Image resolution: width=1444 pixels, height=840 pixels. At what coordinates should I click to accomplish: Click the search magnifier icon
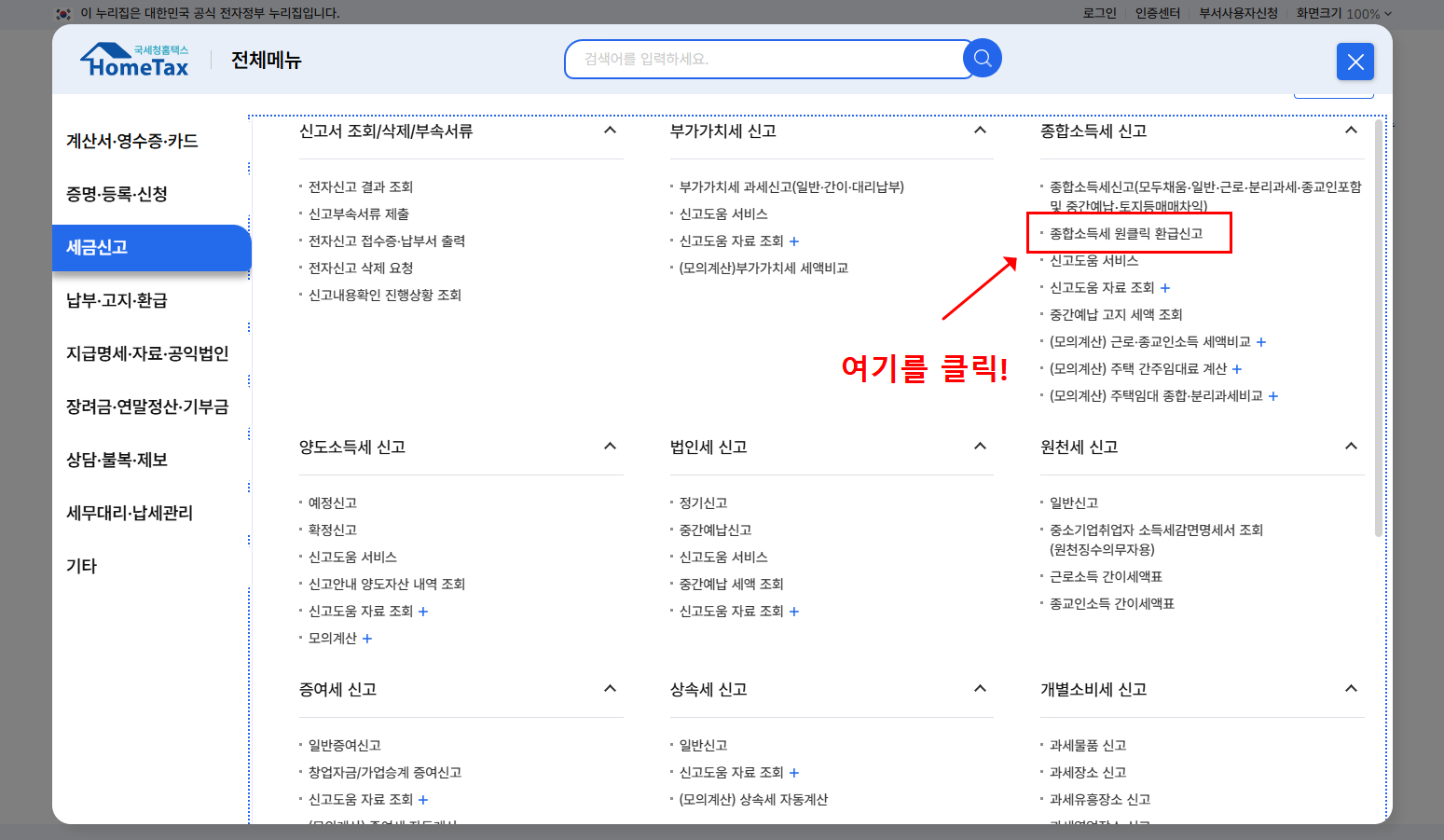(982, 58)
